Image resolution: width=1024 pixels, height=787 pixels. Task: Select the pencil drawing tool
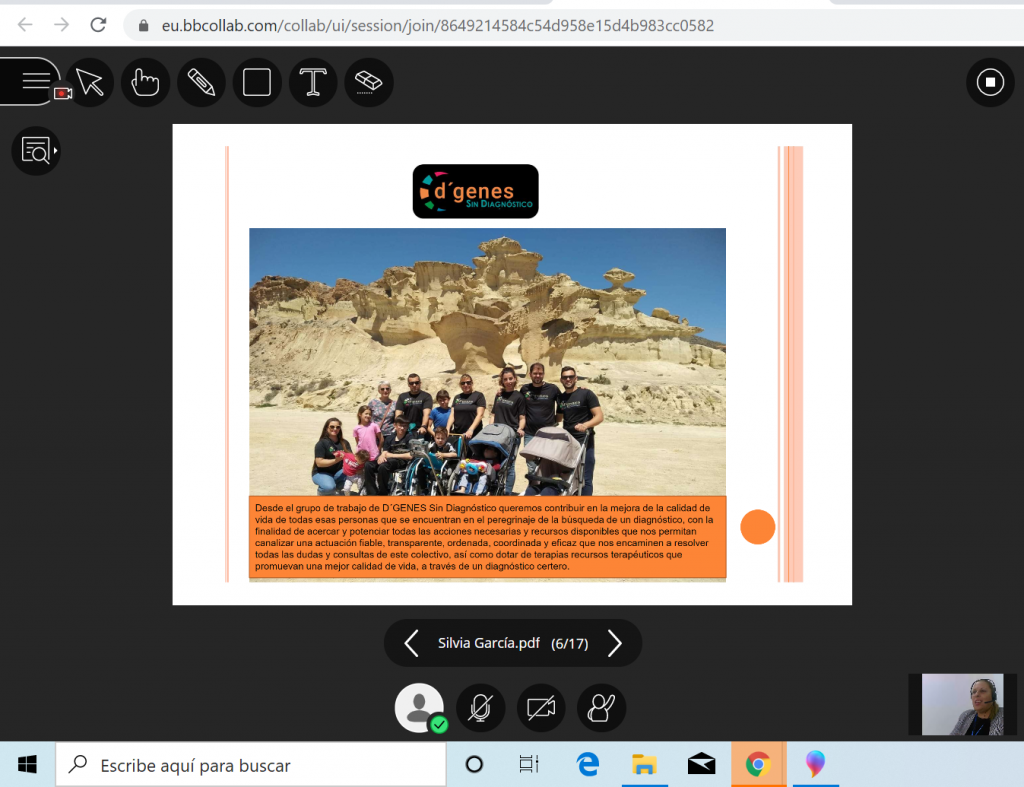pyautogui.click(x=201, y=82)
